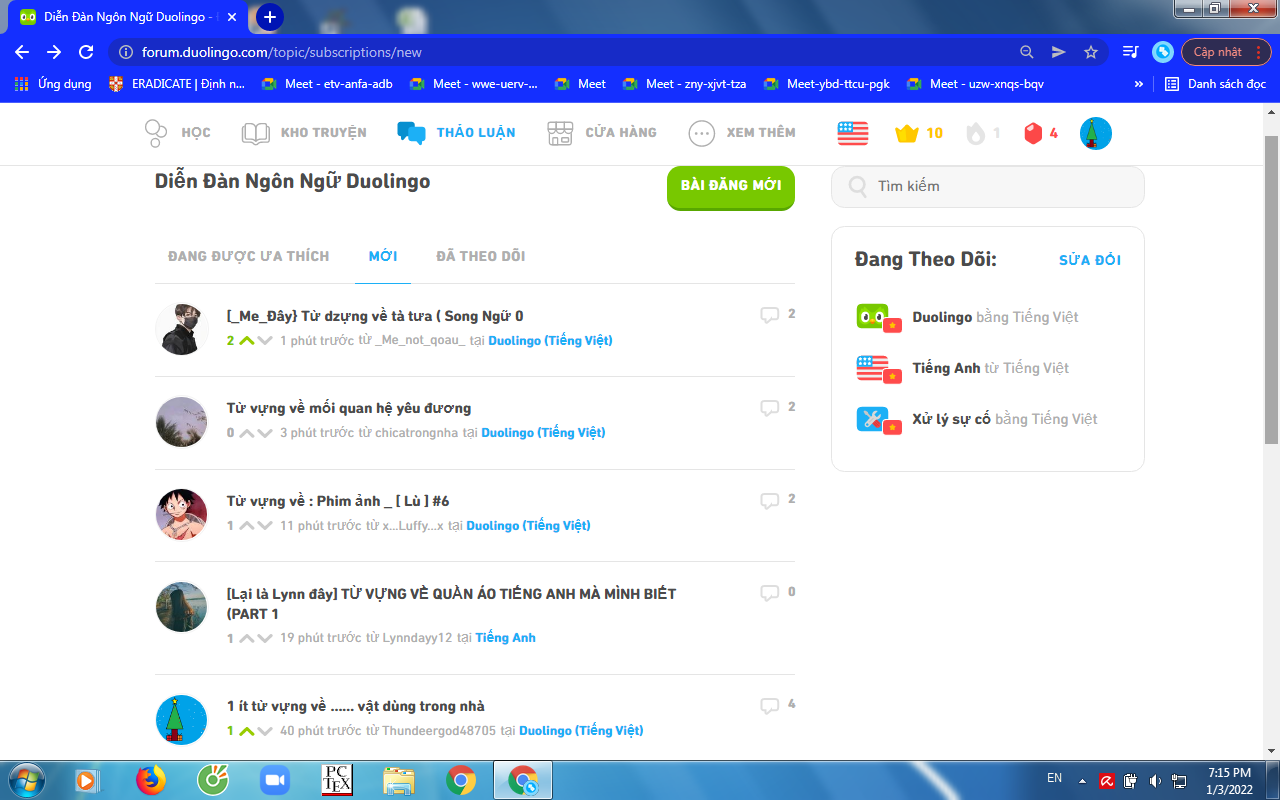Click SỬA ĐỔI edit link

pos(1090,260)
